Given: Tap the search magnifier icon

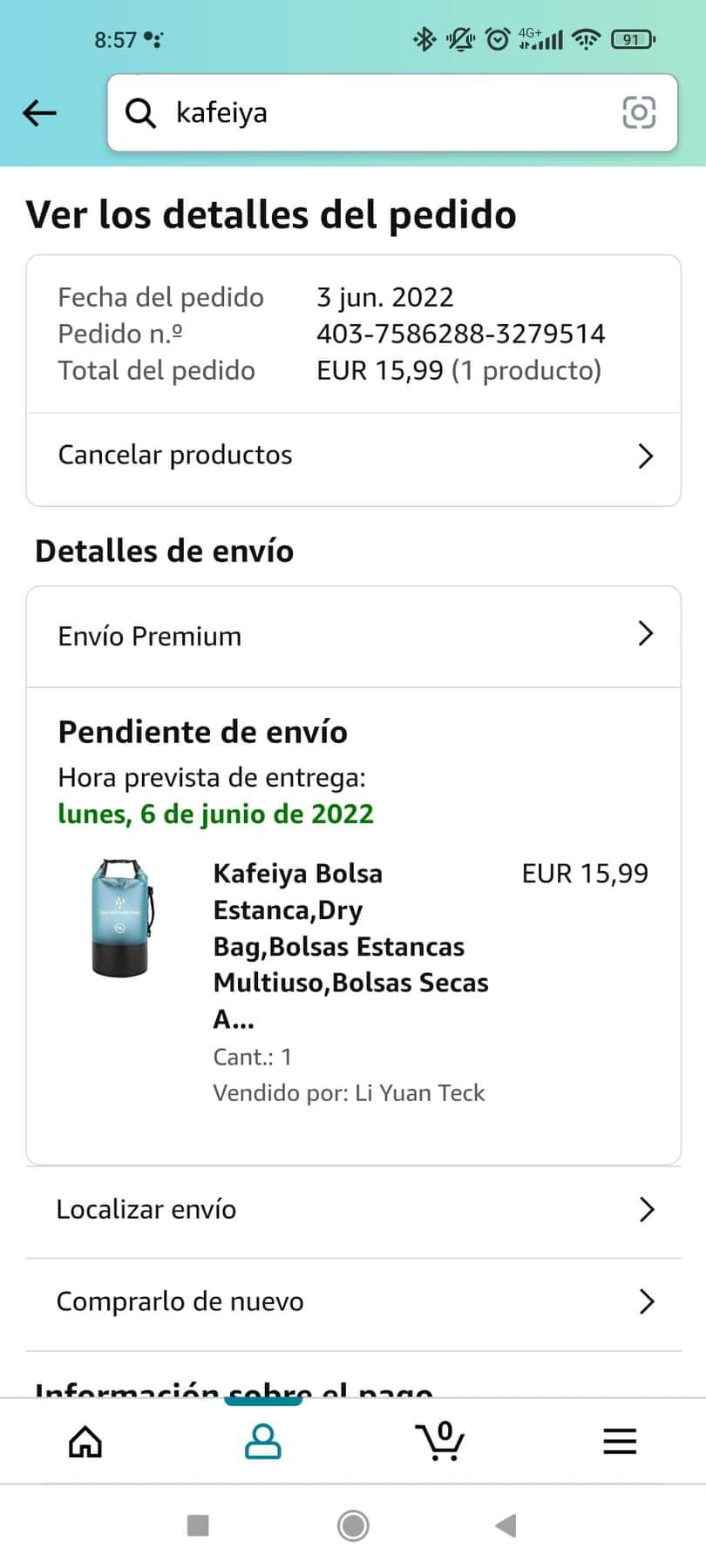Looking at the screenshot, I should [x=140, y=113].
